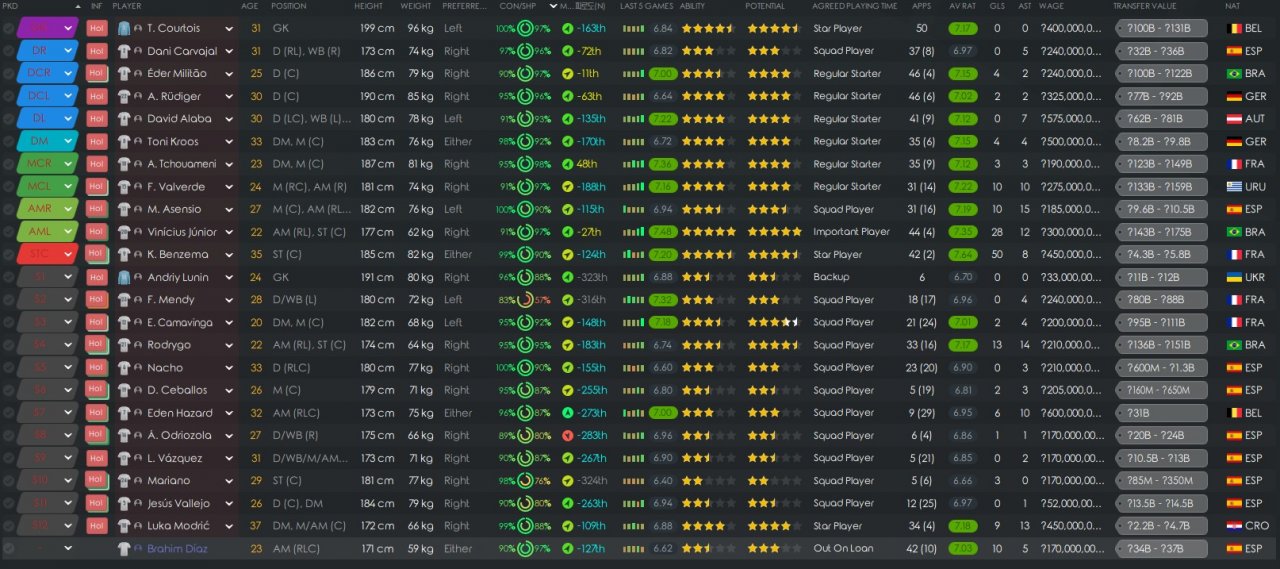1280x569 pixels.
Task: Expand the dropdown arrow next to F. Valverde
Action: pos(229,187)
